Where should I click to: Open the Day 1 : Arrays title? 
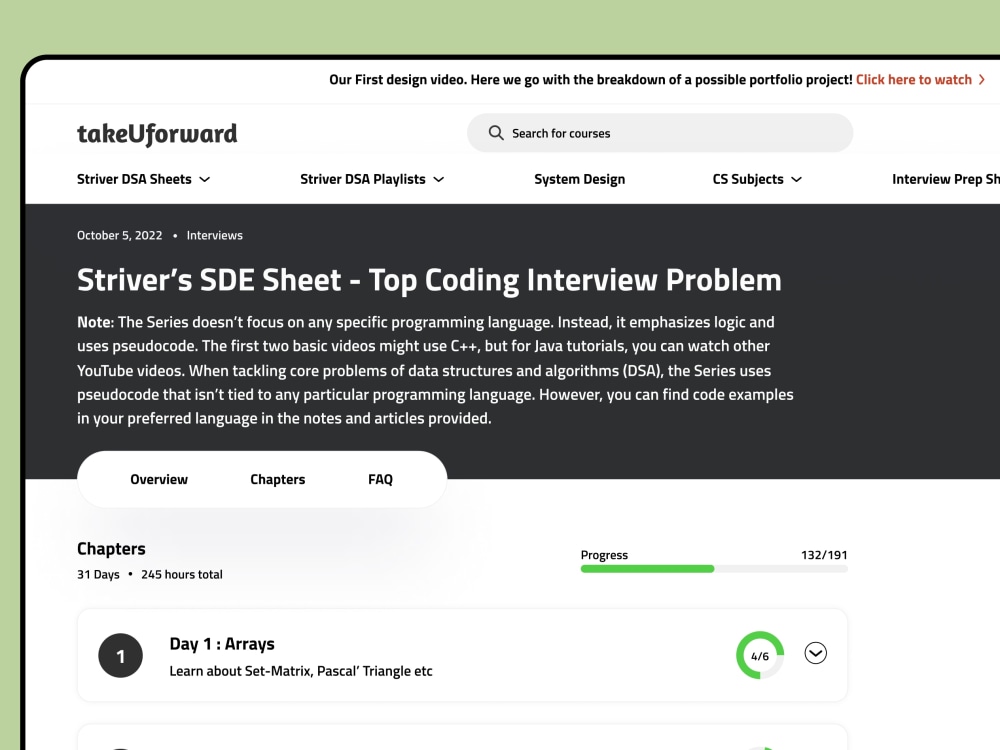point(222,644)
